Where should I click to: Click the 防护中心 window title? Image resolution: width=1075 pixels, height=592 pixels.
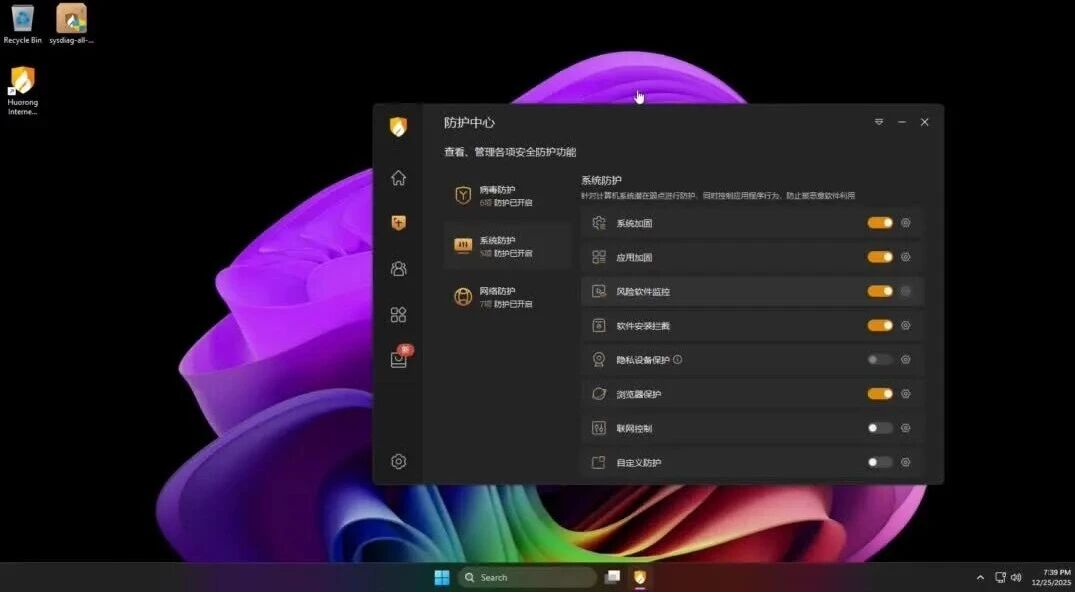pyautogui.click(x=469, y=123)
